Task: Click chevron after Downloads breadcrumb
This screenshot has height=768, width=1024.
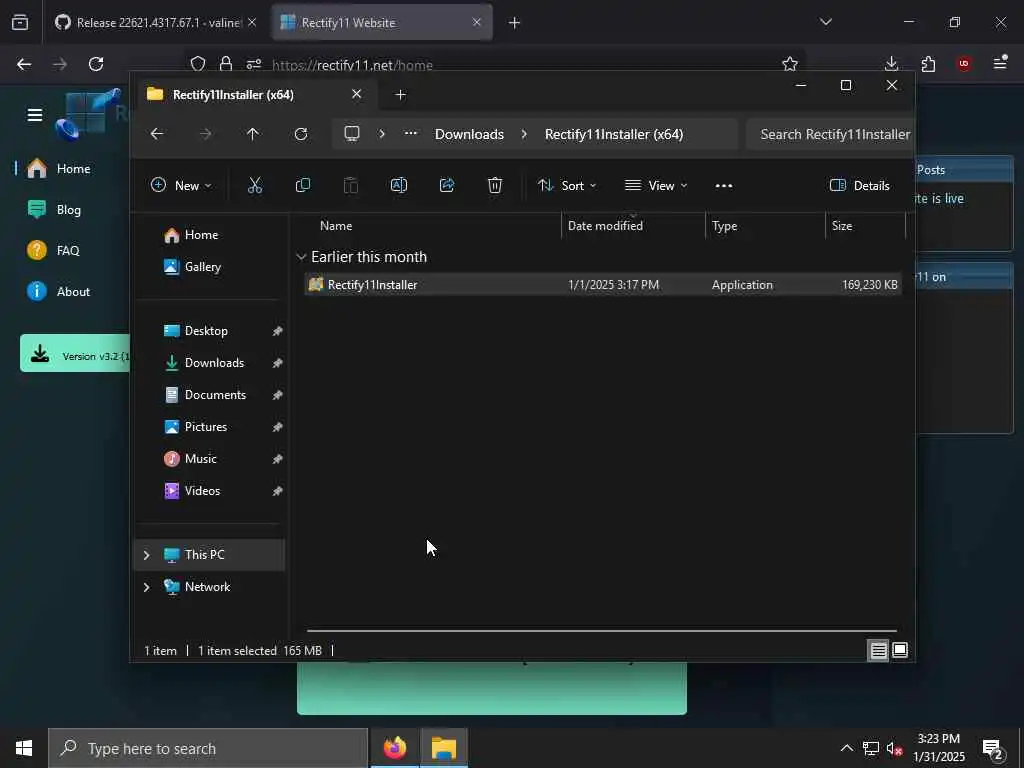Action: click(524, 134)
